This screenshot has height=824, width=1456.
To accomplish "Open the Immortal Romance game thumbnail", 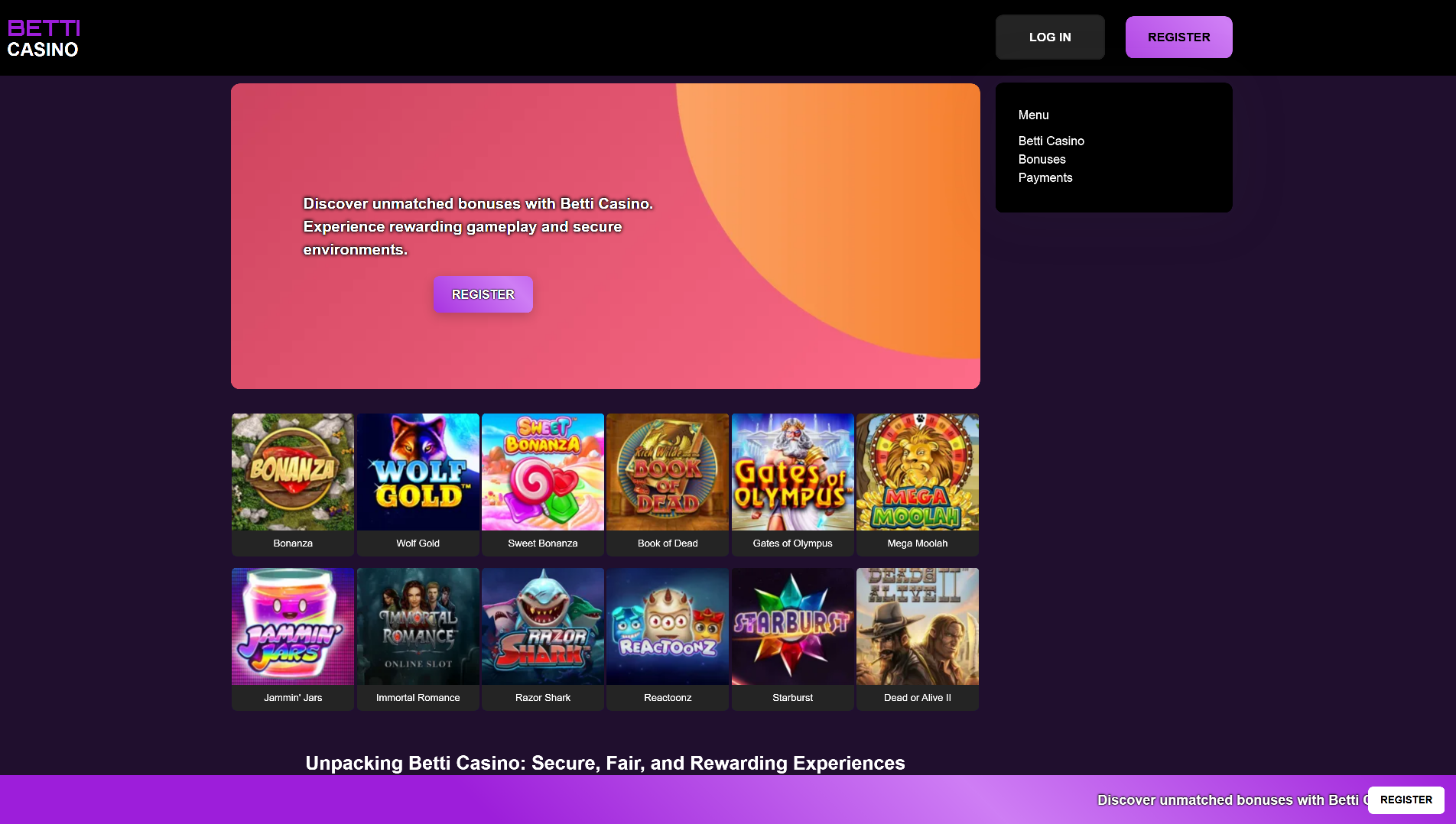I will point(418,626).
